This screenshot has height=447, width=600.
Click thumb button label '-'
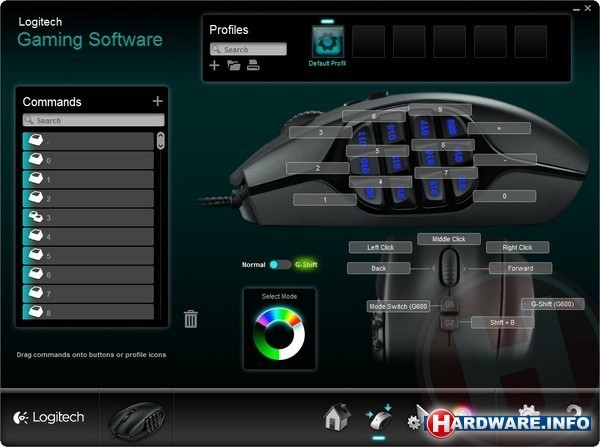[505, 160]
